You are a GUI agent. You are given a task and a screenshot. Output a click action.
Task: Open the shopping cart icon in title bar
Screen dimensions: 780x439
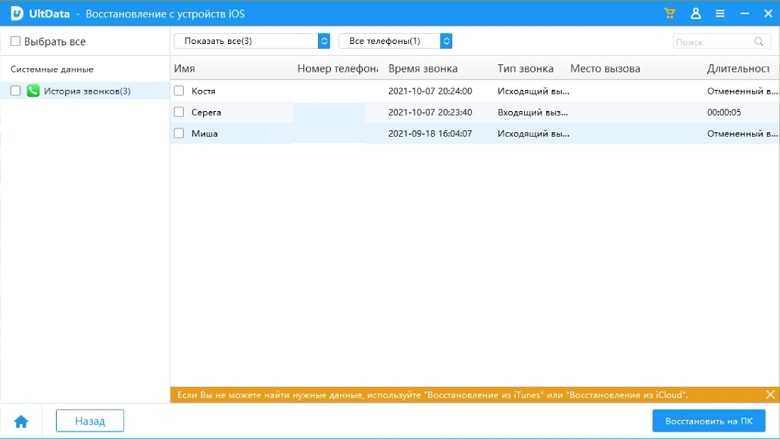coord(670,13)
